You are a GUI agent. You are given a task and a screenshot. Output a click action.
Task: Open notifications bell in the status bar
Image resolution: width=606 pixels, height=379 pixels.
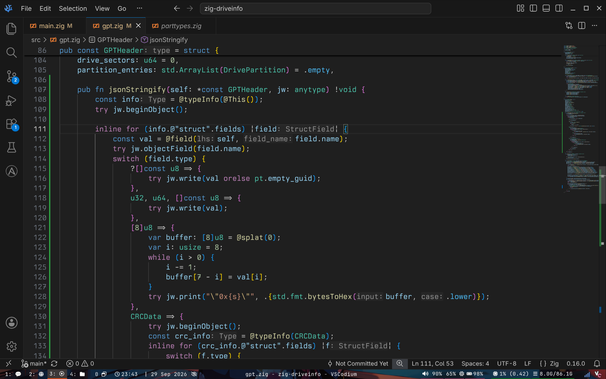[597, 364]
